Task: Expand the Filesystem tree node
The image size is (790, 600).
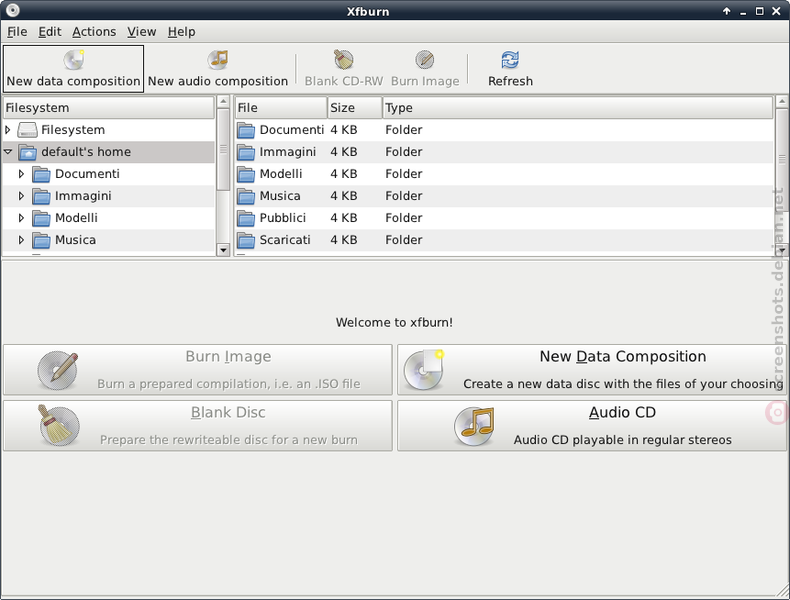Action: 8,130
